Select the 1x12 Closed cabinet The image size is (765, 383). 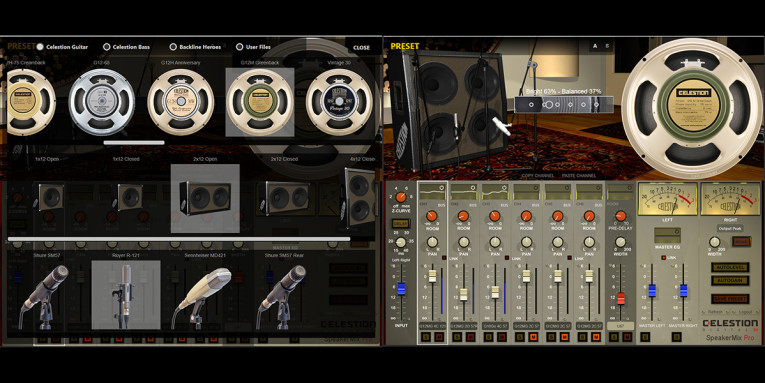click(130, 197)
